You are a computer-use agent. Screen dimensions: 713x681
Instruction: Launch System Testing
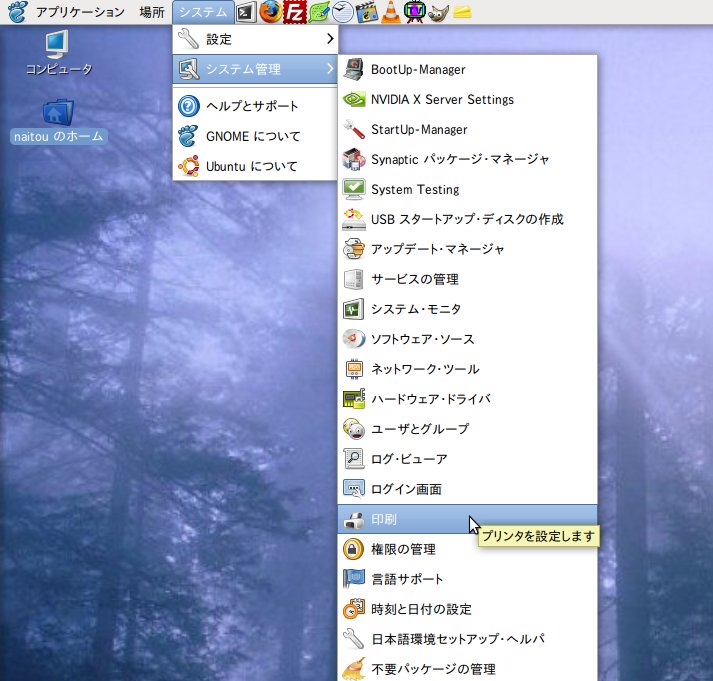click(x=467, y=190)
